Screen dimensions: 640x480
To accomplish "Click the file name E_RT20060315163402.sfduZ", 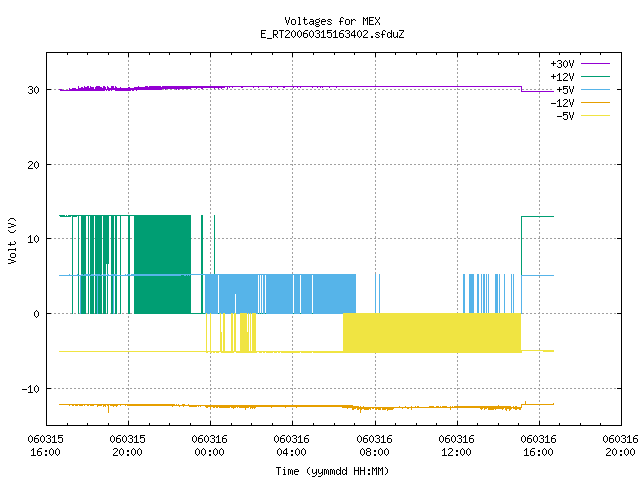I will [x=332, y=34].
